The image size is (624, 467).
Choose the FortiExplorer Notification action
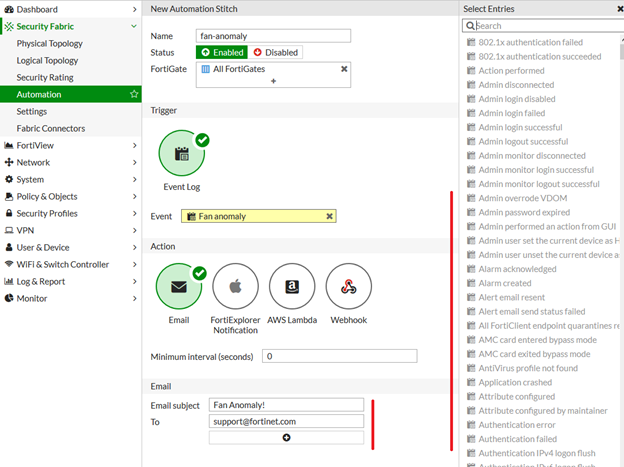click(236, 287)
